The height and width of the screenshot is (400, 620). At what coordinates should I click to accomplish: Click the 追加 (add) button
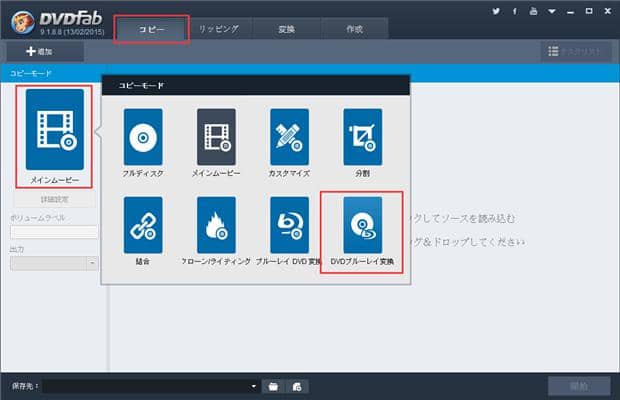point(45,51)
